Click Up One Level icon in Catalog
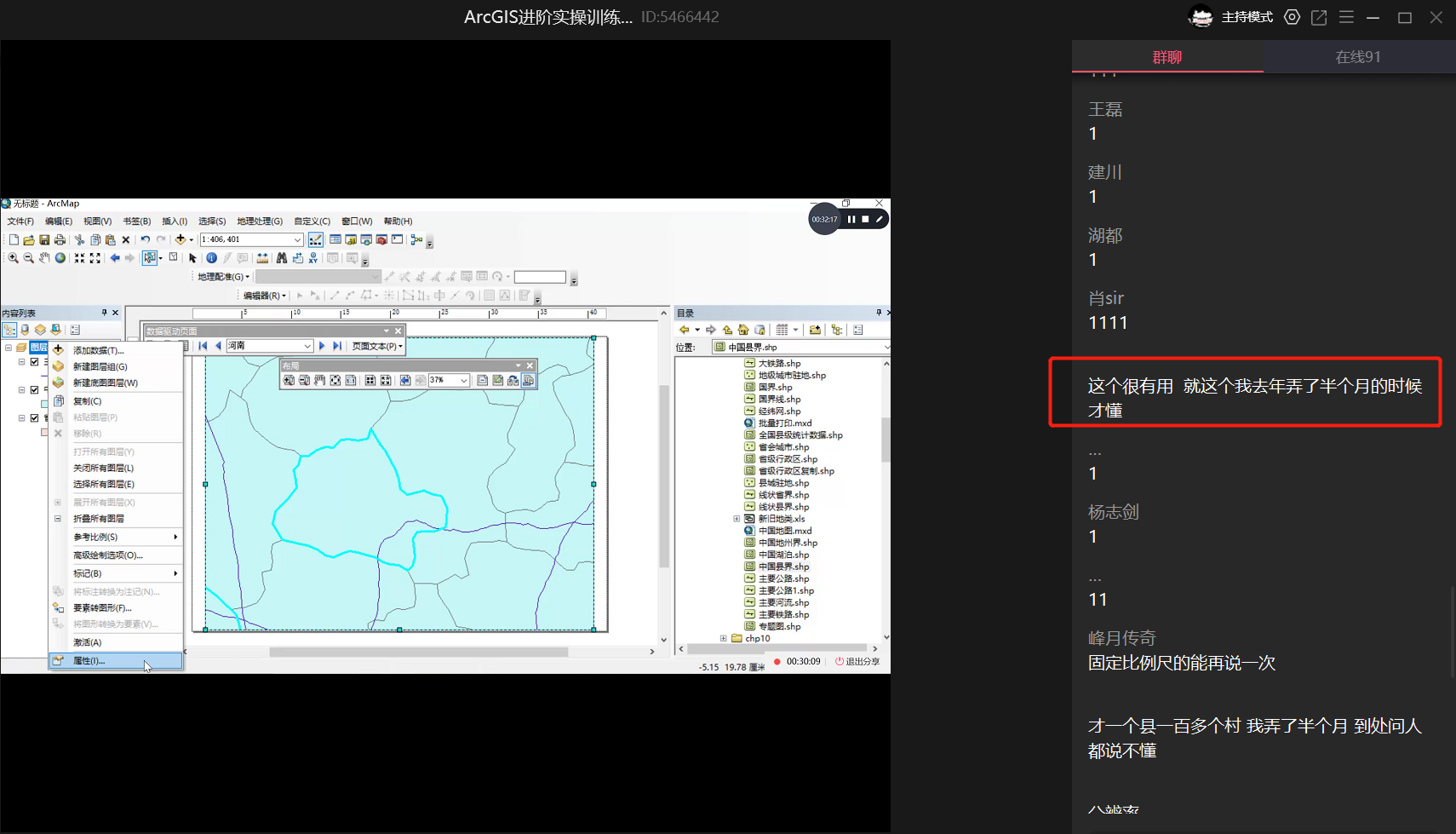 [x=727, y=330]
